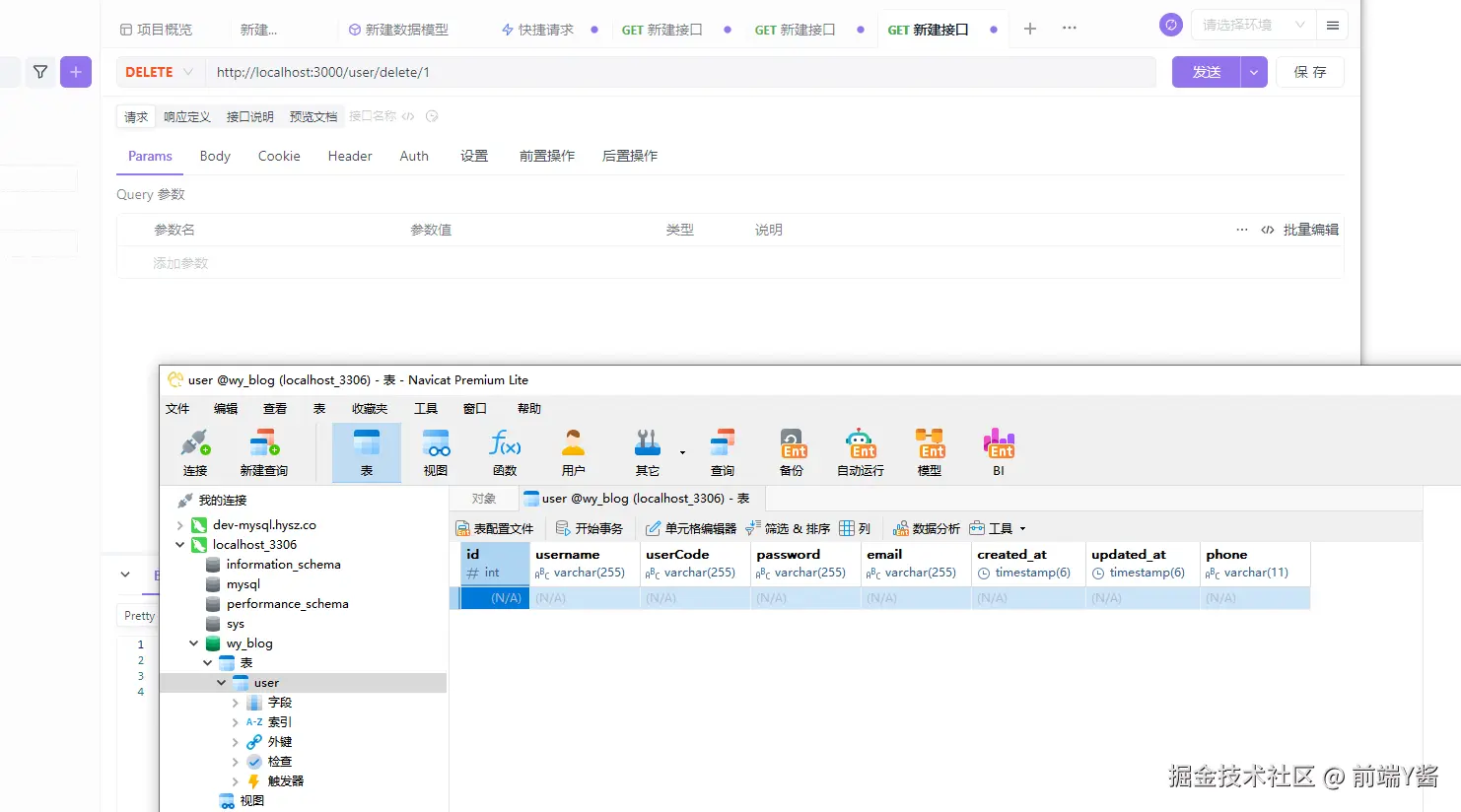The image size is (1461, 812).
Task: Click the filter funnel icon in the API tool
Action: tap(40, 72)
